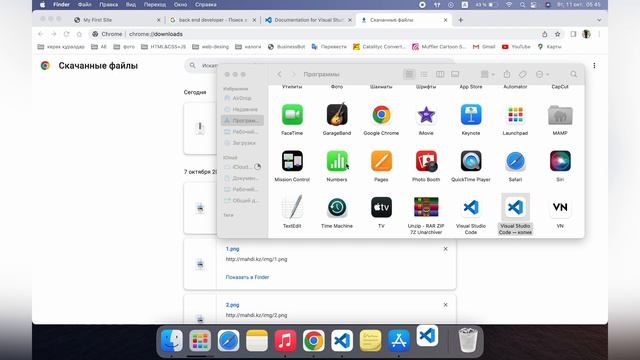Select MAMP folder icon
The height and width of the screenshot is (360, 640).
click(560, 116)
